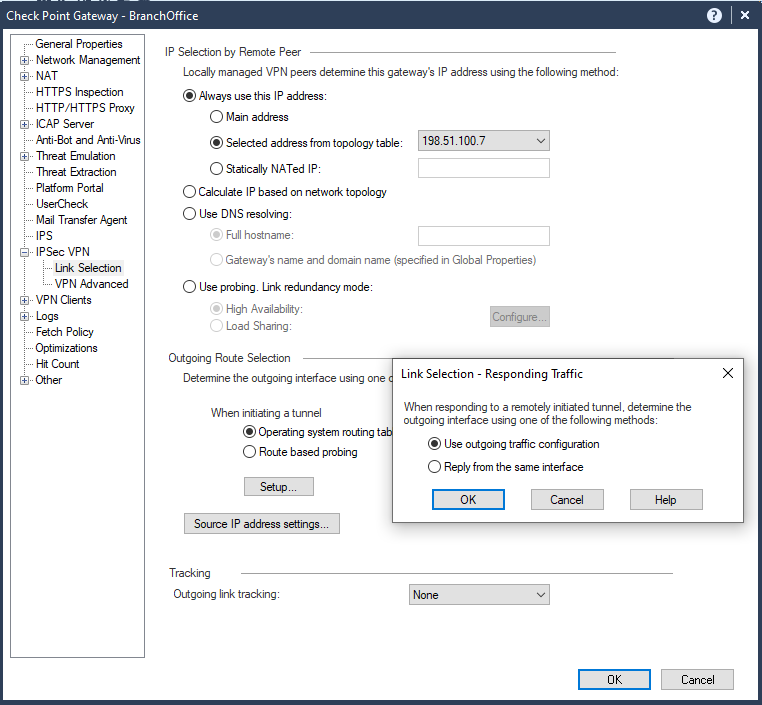The width and height of the screenshot is (762, 705).
Task: Select Main address radio option
Action: (216, 117)
